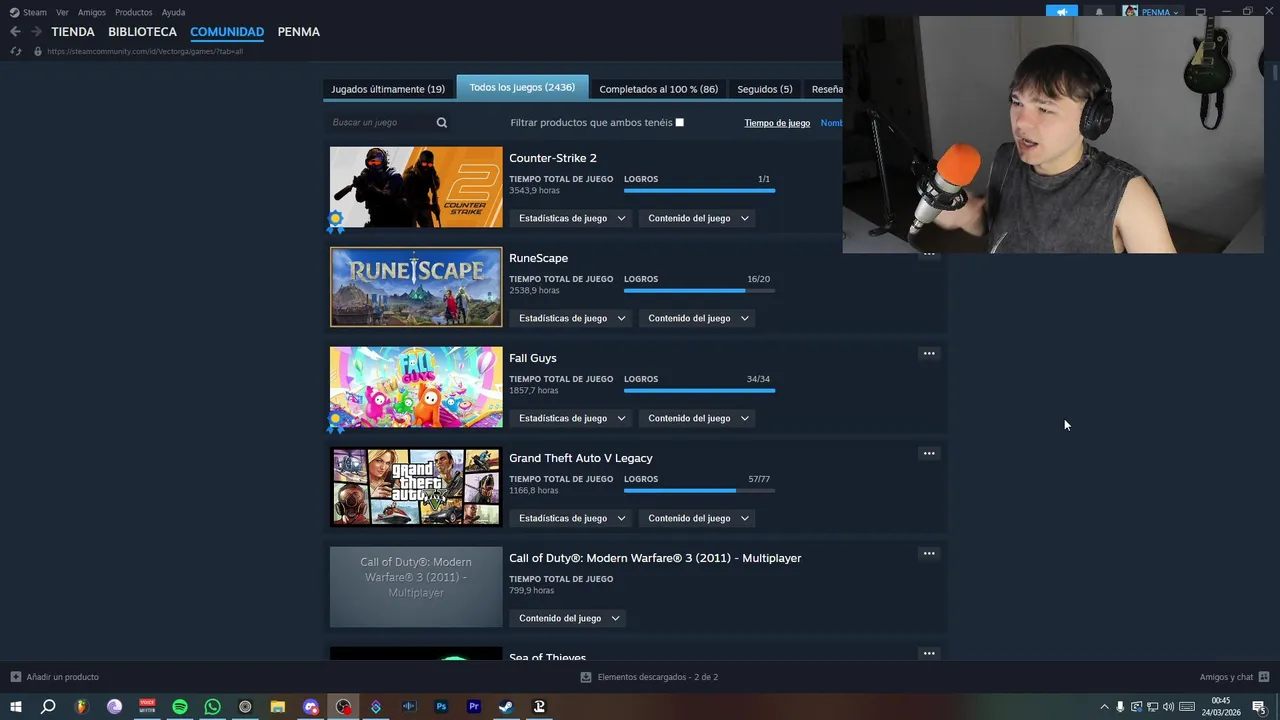The image size is (1280, 720).
Task: Sort by Tiempo de juego
Action: coord(777,123)
